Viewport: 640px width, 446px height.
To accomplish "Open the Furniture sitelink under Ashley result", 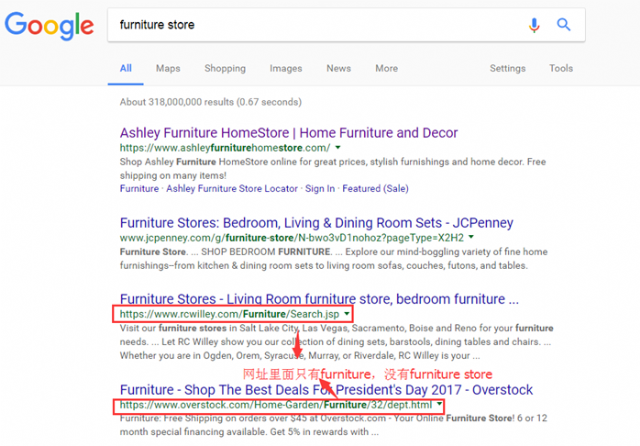I will click(139, 189).
